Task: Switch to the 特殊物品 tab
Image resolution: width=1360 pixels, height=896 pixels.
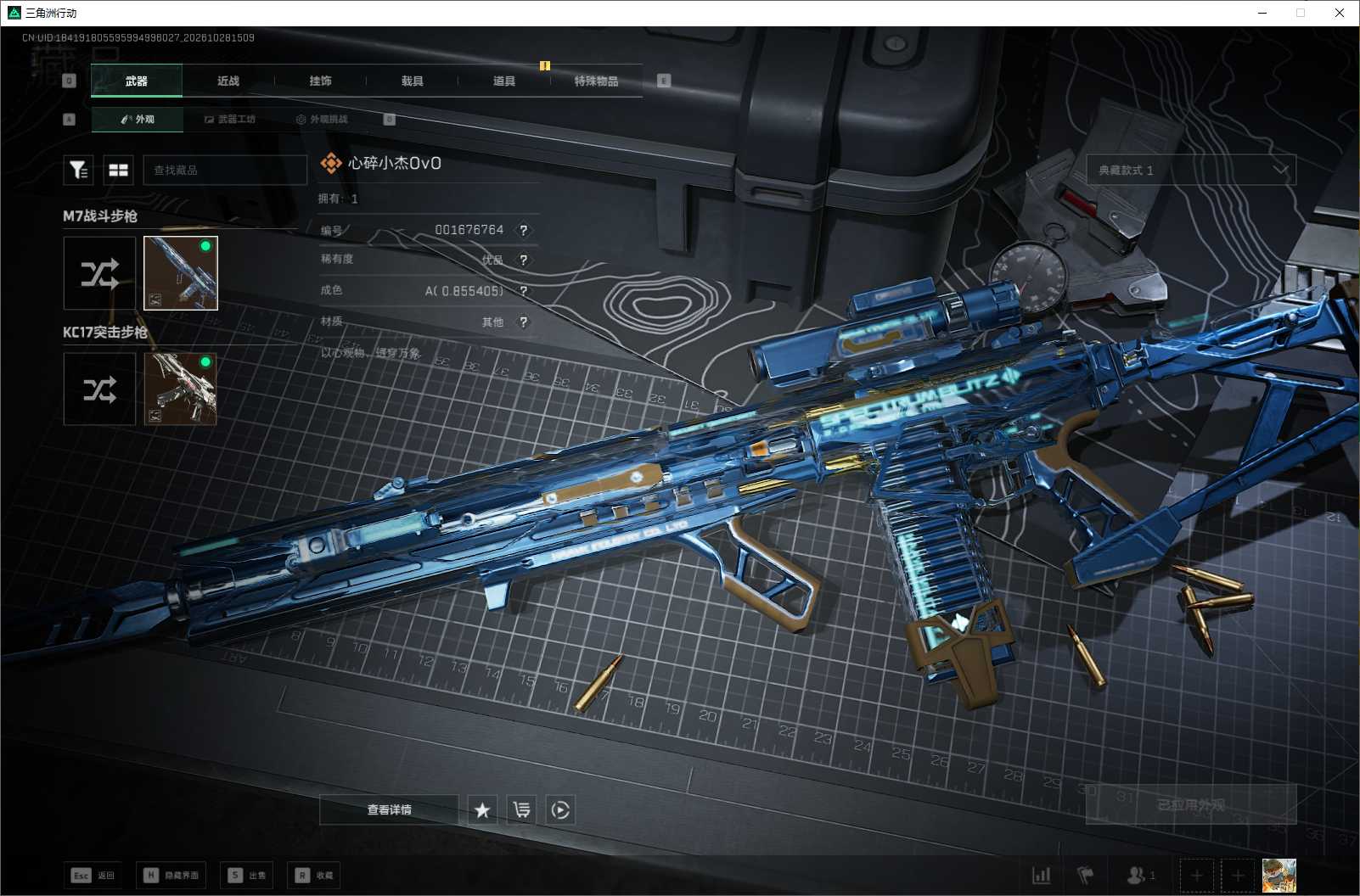Action: click(596, 81)
